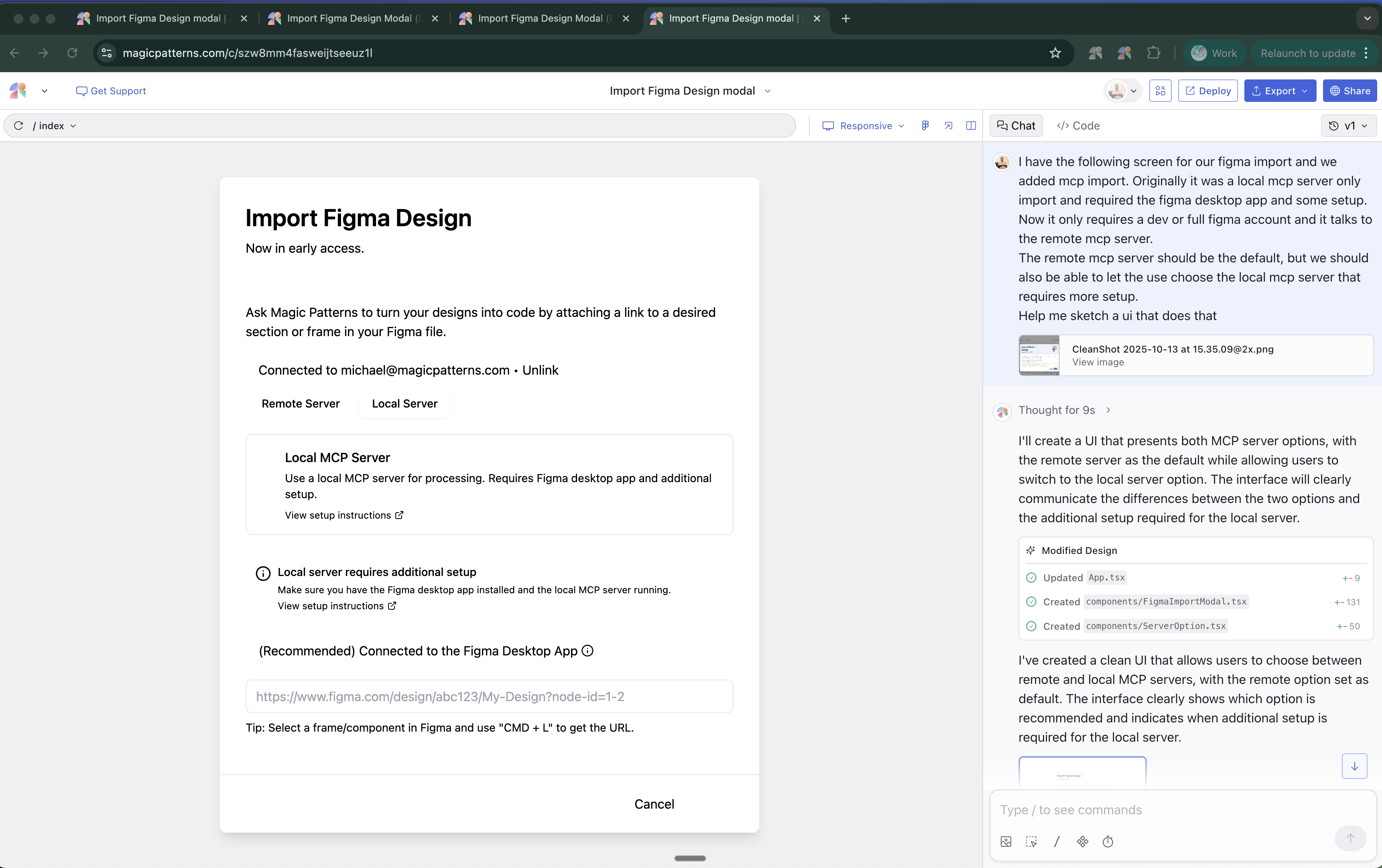Screen dimensions: 1382x868
Task: Click the Cancel button in modal
Action: click(x=654, y=804)
